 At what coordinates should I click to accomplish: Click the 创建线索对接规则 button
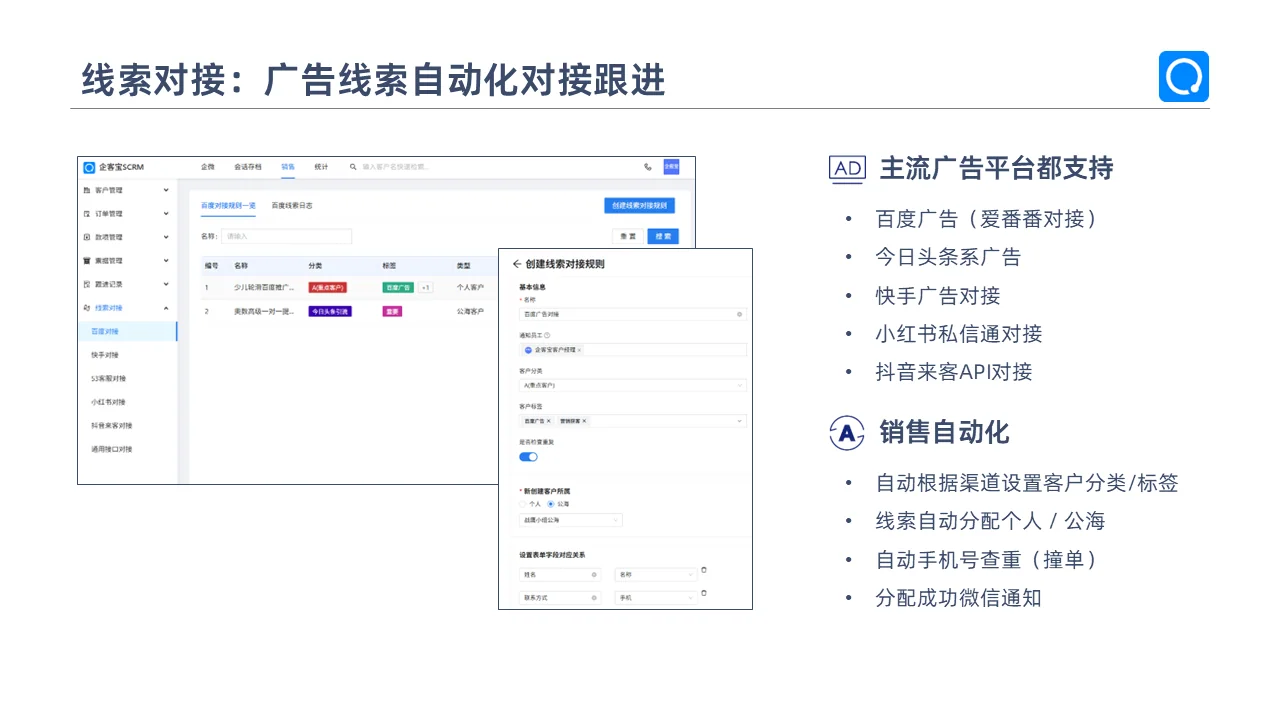point(639,205)
